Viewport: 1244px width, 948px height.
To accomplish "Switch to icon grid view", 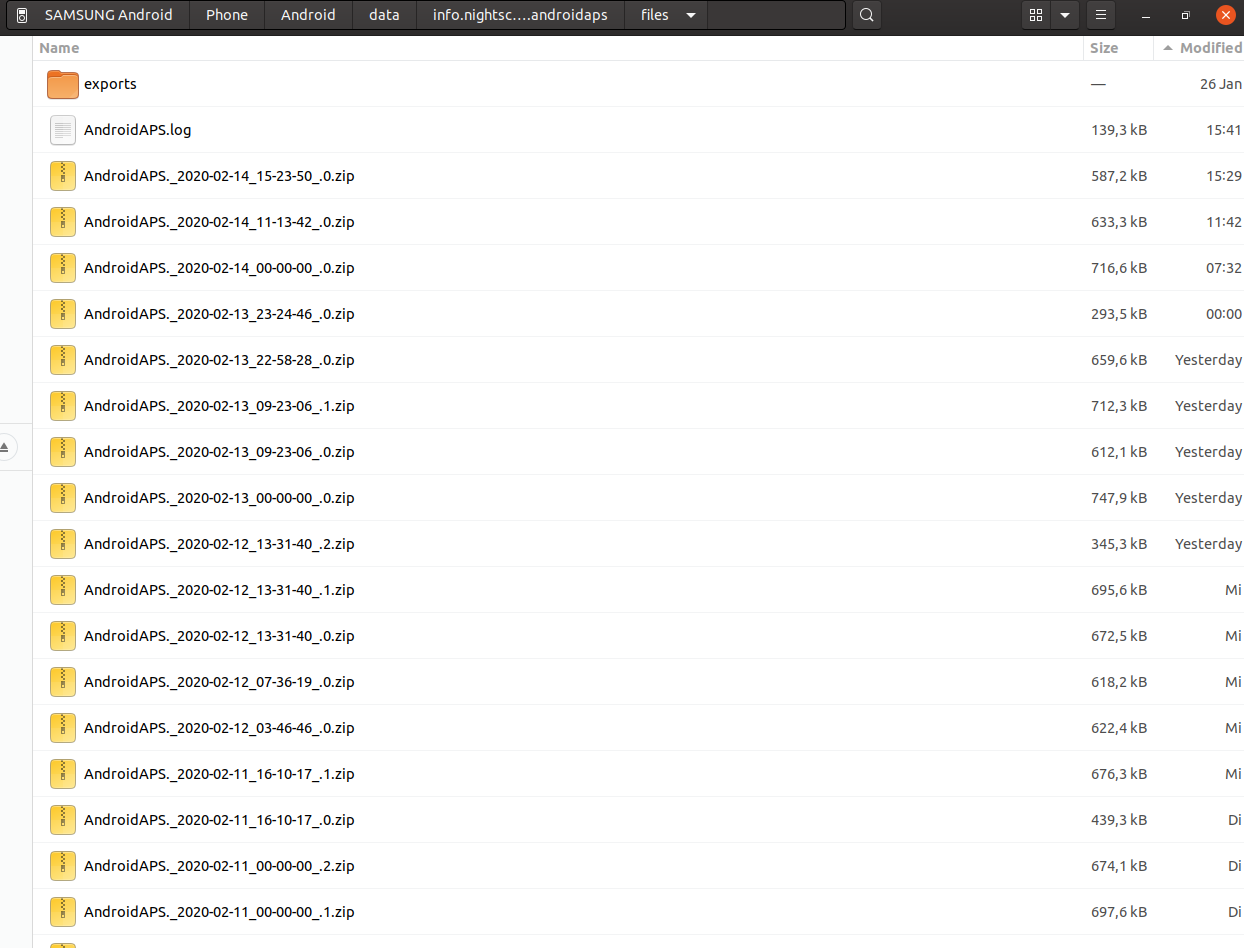I will tap(1036, 15).
